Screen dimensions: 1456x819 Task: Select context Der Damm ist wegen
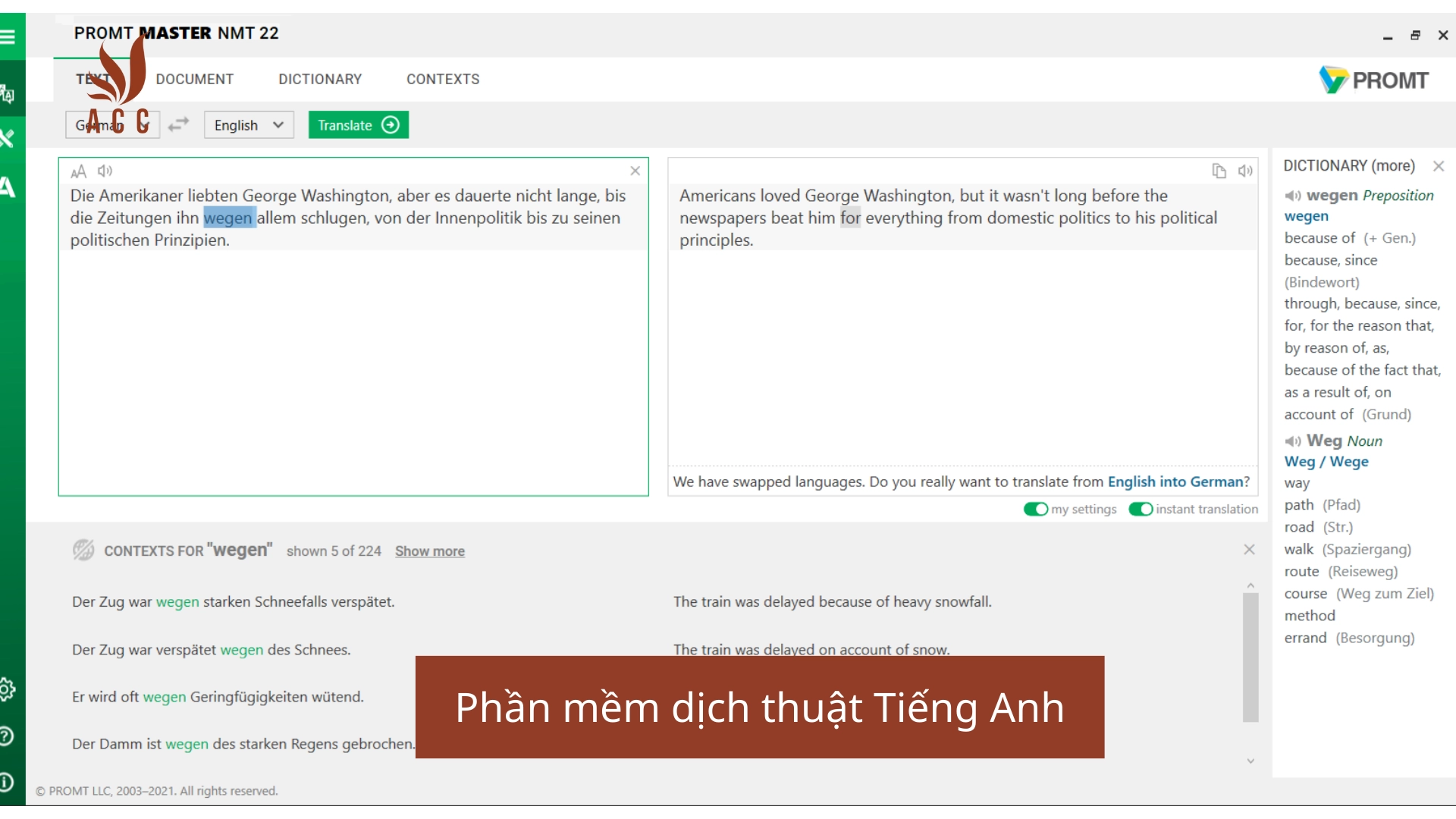[x=243, y=744]
